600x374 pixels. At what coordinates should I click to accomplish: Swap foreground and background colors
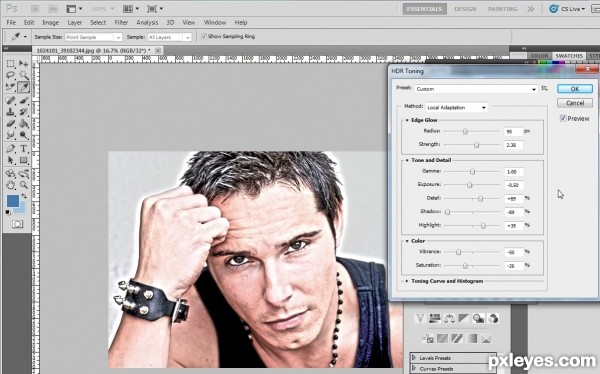click(x=24, y=196)
